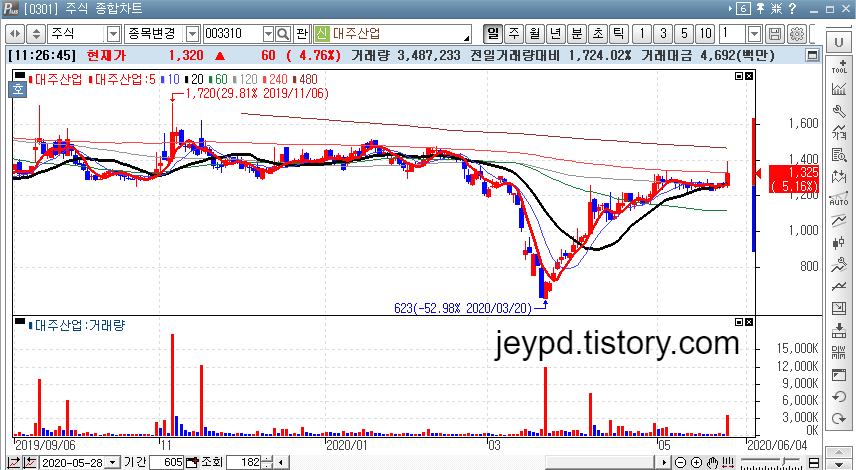Adjust the 조회 182 spinner arrows

[268, 463]
